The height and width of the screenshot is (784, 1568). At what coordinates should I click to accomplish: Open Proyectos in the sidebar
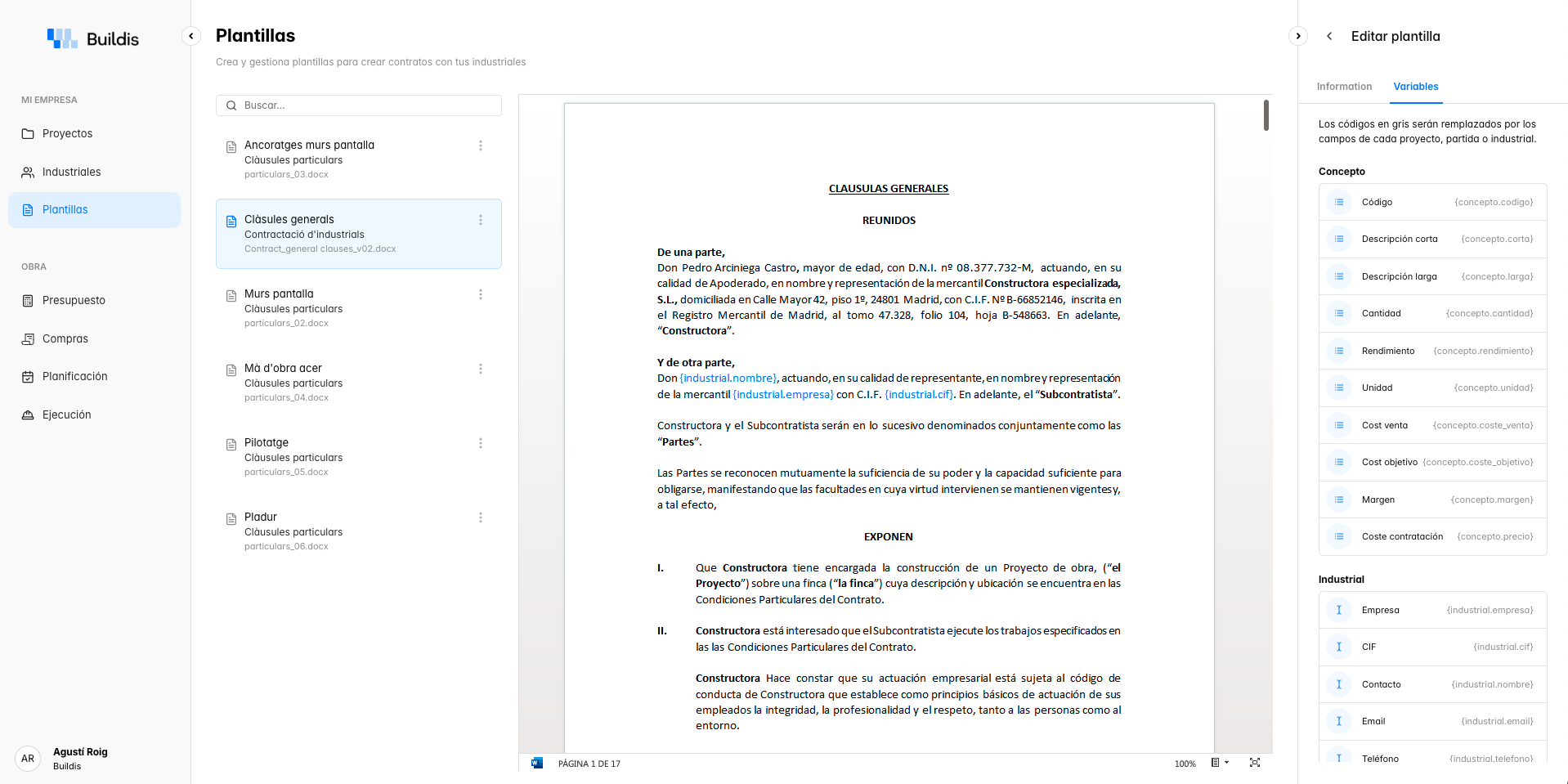coord(94,133)
